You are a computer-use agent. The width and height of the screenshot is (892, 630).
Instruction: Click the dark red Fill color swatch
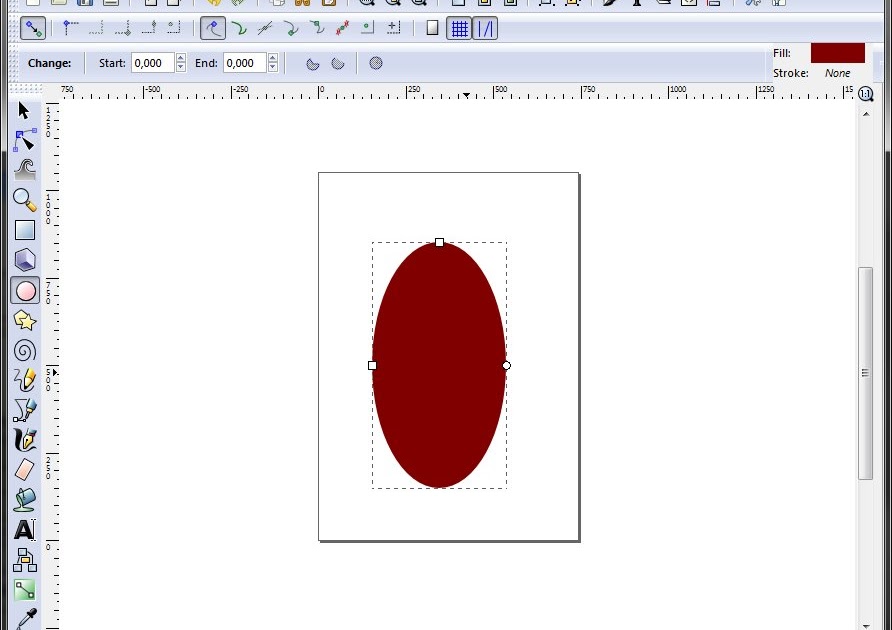(x=837, y=53)
